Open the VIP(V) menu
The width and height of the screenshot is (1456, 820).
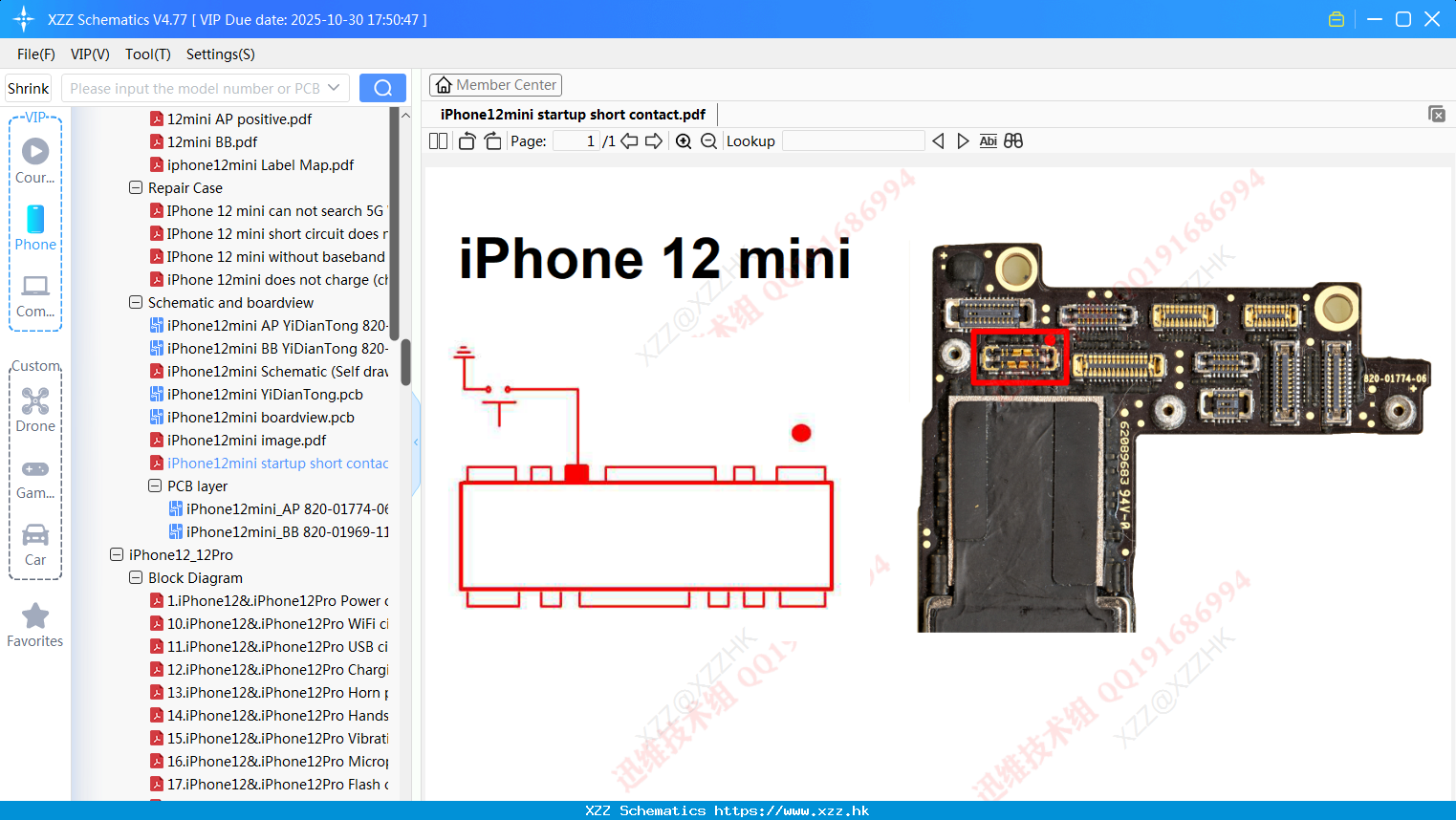click(x=90, y=54)
